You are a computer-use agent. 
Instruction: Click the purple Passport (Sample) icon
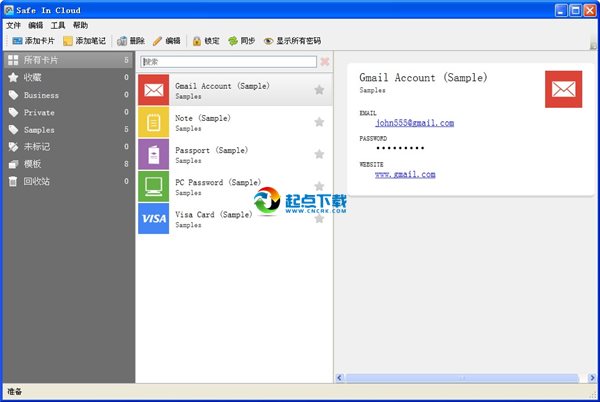[x=153, y=154]
